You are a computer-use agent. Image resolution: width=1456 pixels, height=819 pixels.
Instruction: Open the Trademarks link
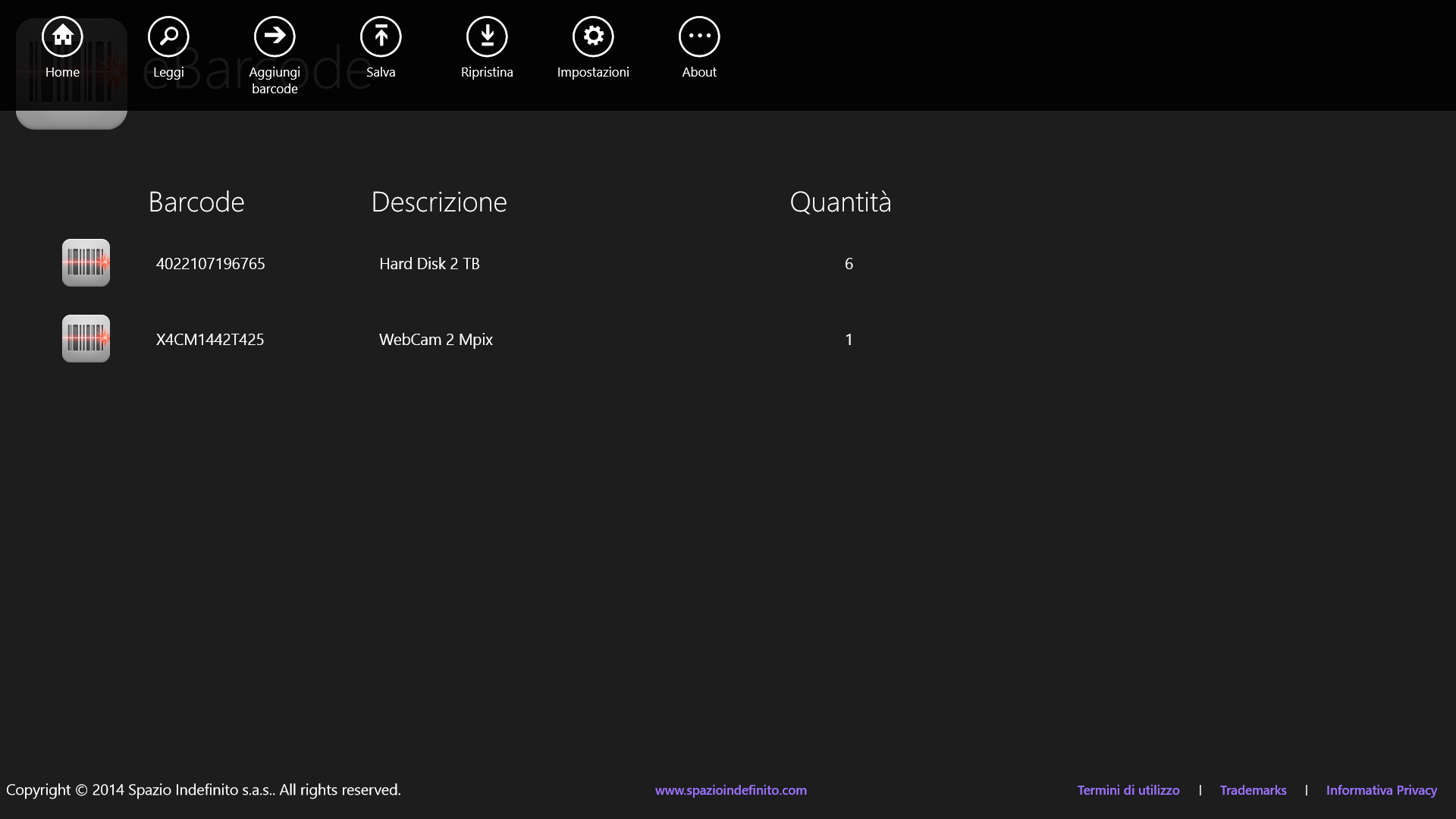pos(1253,790)
